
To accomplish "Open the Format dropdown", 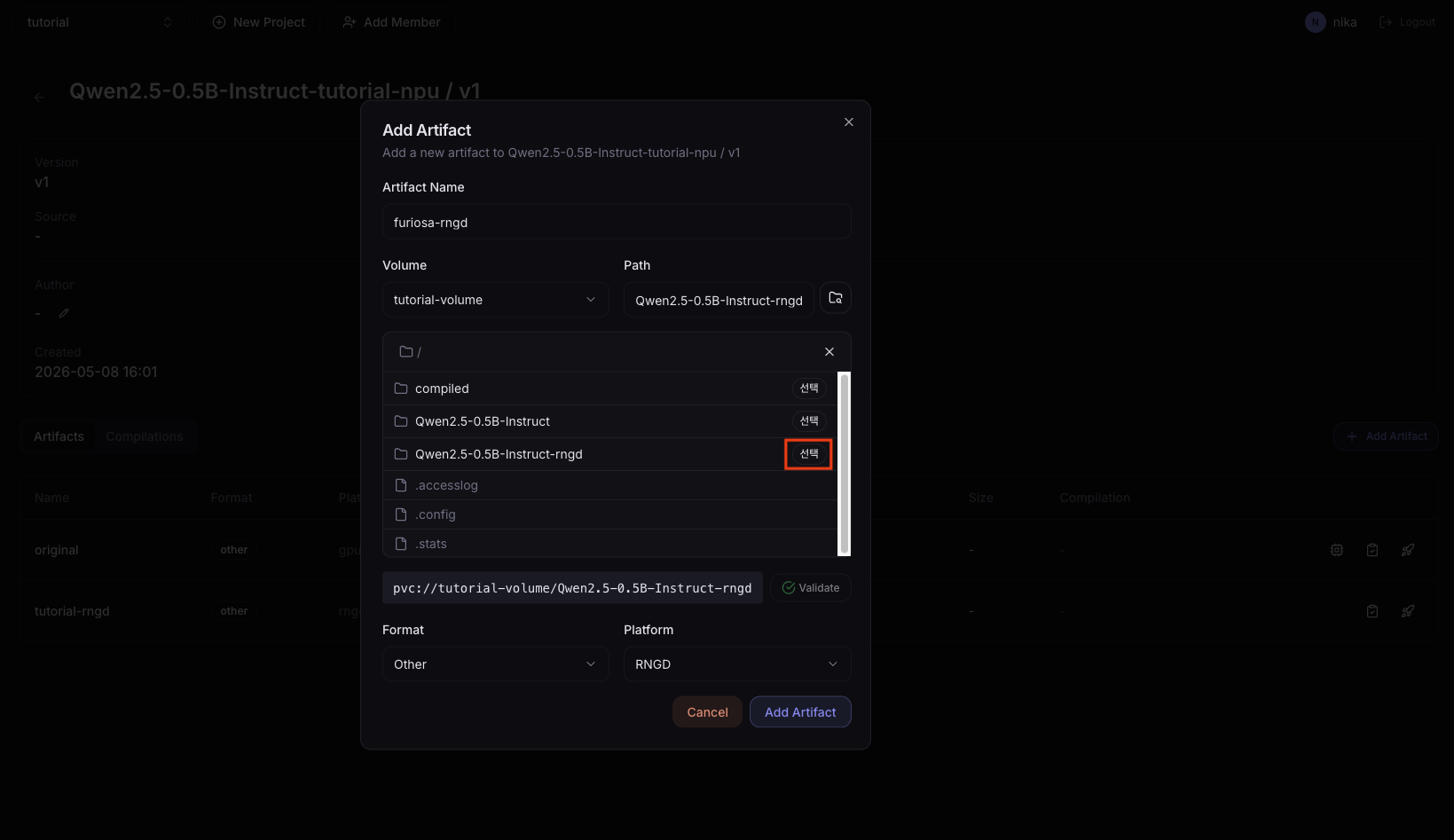I will coord(495,664).
